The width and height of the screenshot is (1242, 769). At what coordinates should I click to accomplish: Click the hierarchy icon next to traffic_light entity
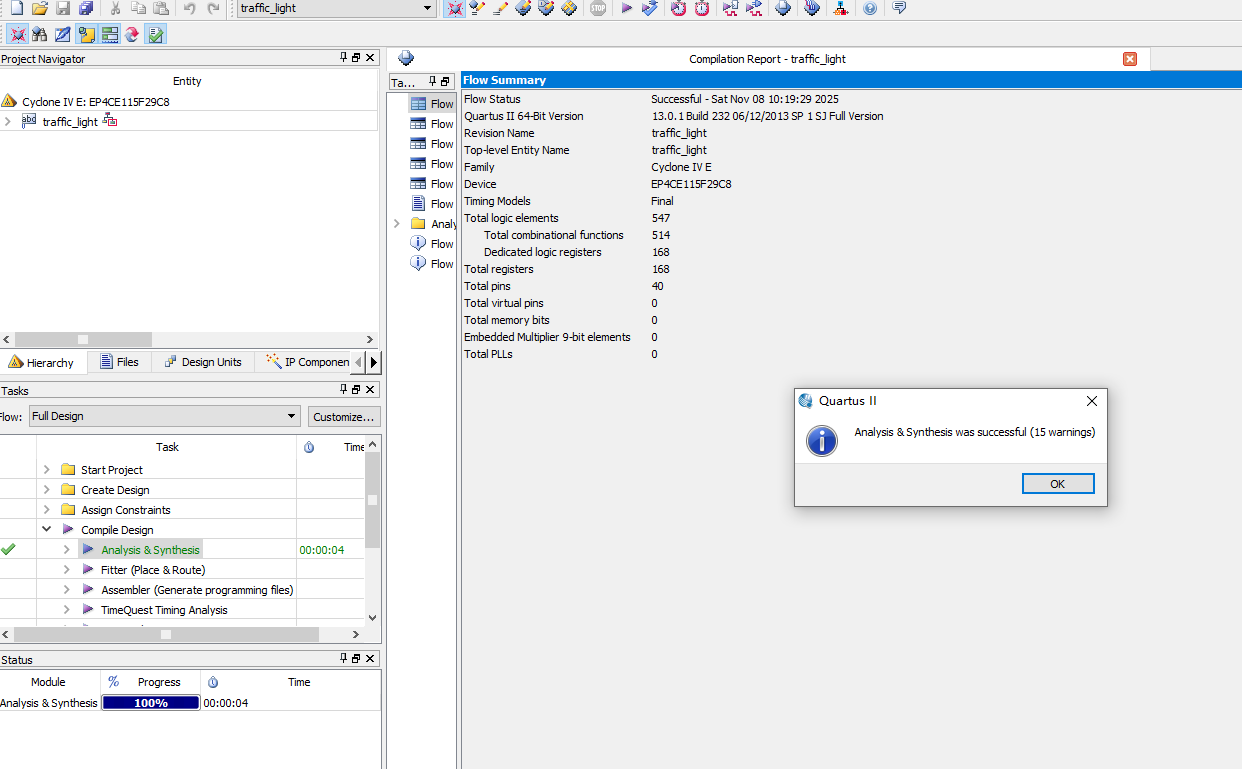111,121
